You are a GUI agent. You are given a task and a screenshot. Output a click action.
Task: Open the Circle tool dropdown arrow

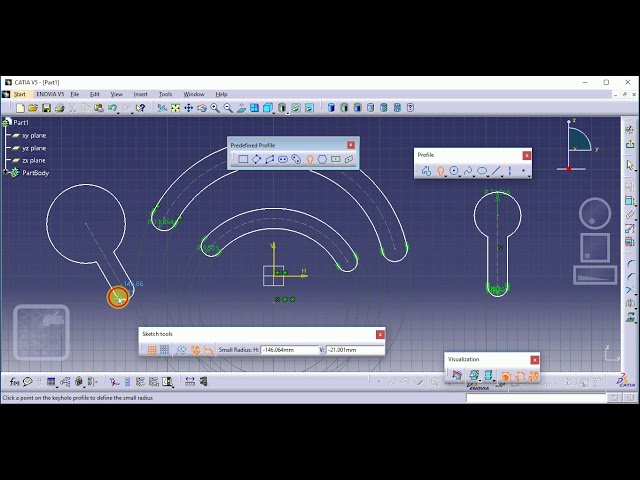coord(460,176)
